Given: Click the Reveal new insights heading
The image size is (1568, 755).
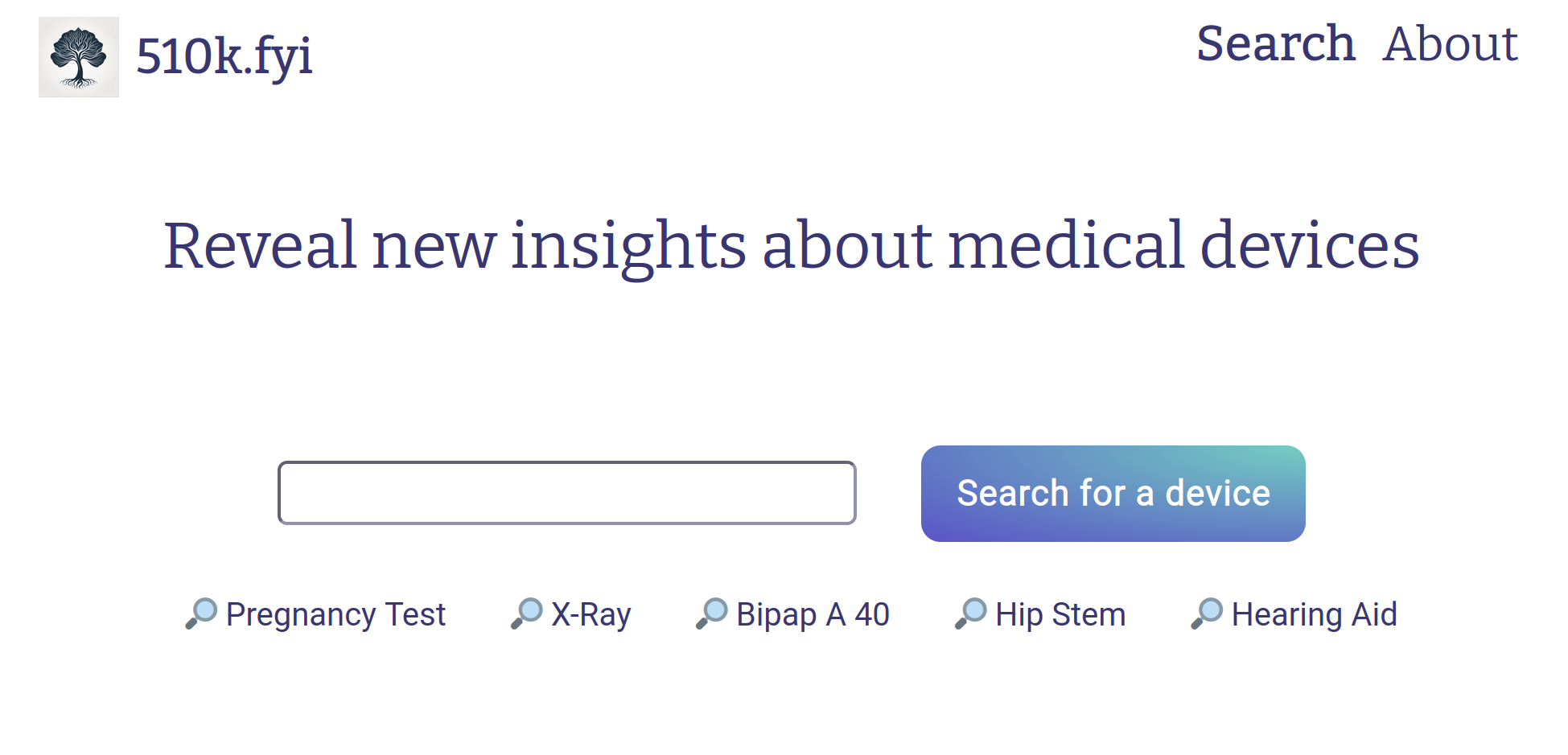Looking at the screenshot, I should (x=792, y=246).
